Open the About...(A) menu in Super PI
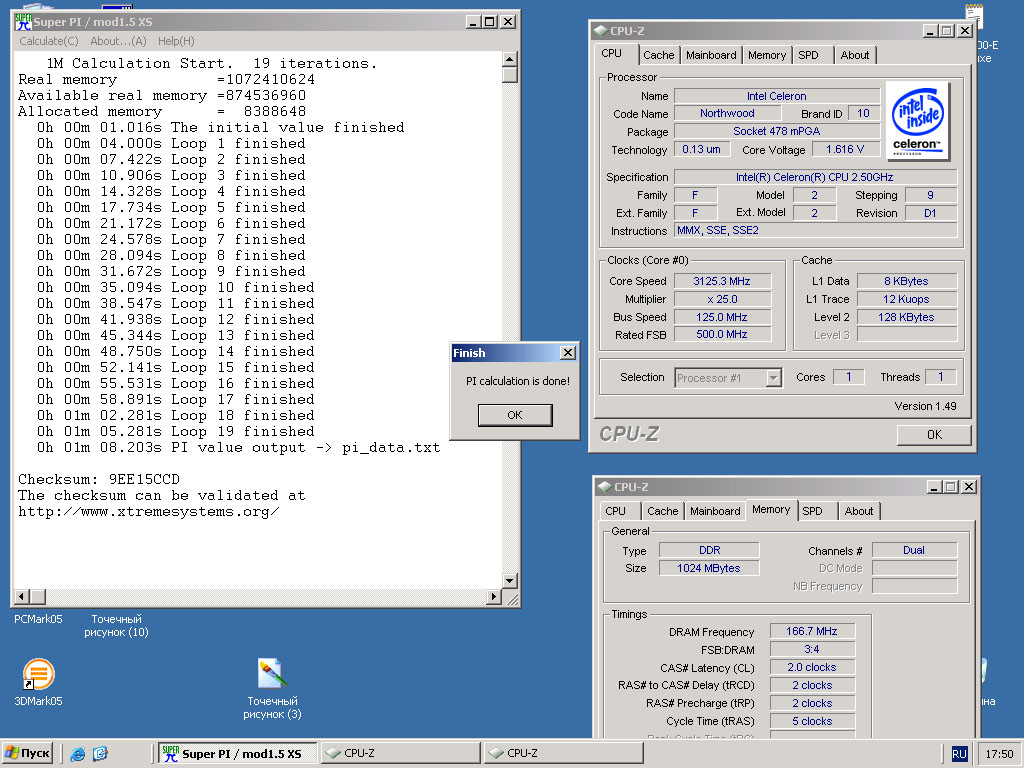The image size is (1024, 768). 118,41
